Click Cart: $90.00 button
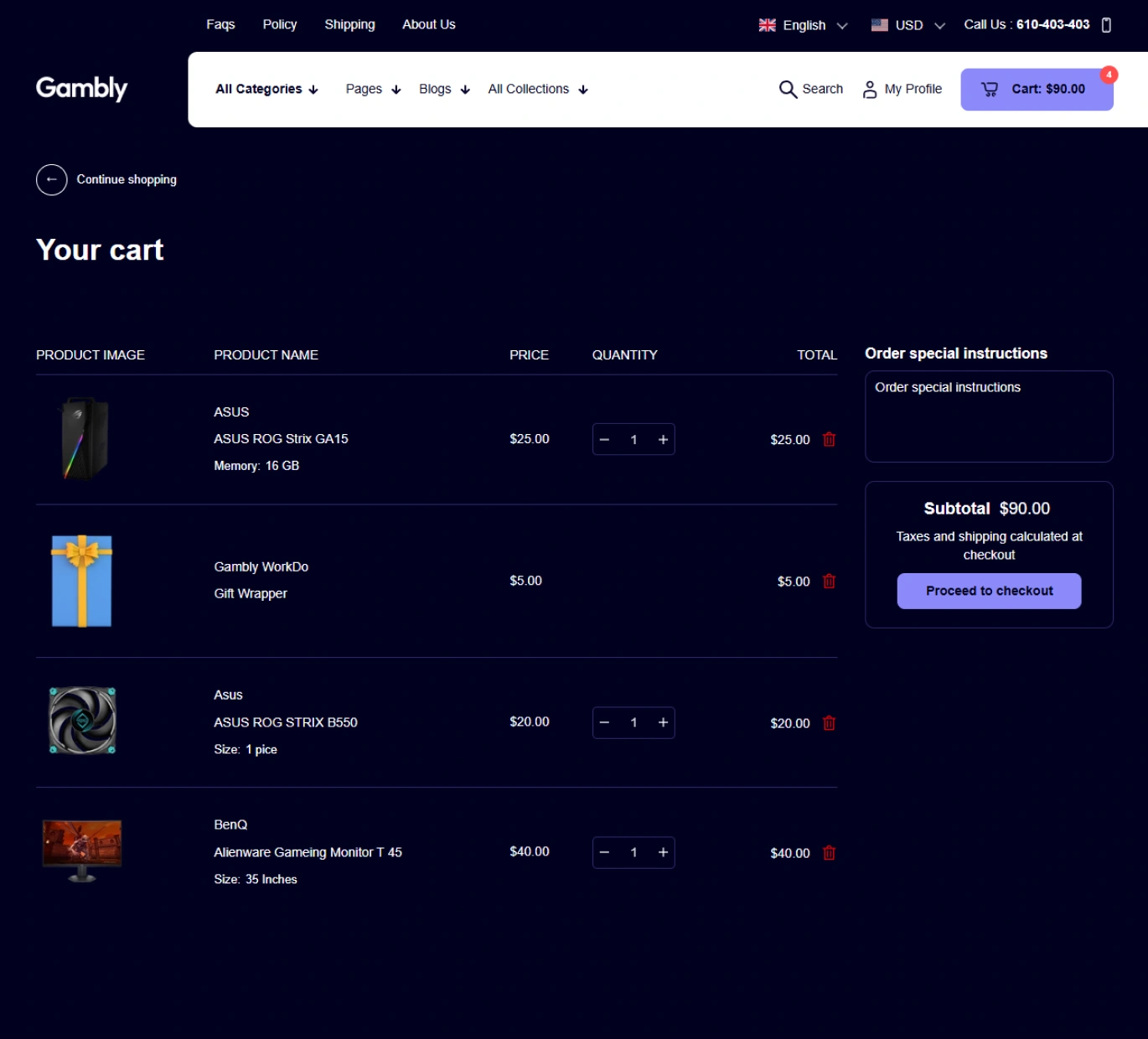 tap(1037, 89)
